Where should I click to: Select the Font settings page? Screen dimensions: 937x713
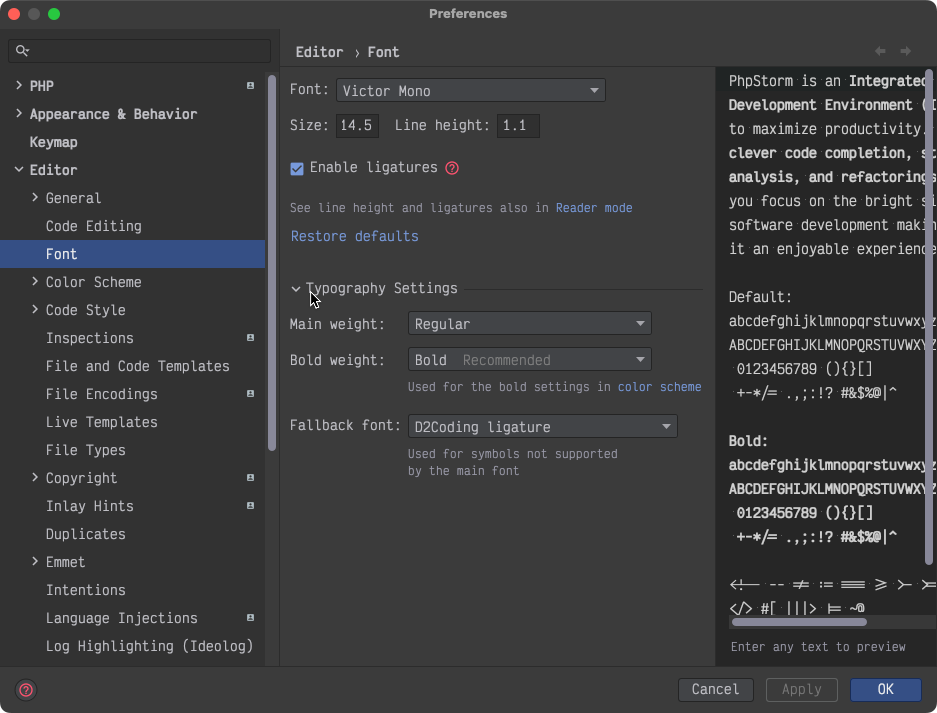tap(133, 254)
